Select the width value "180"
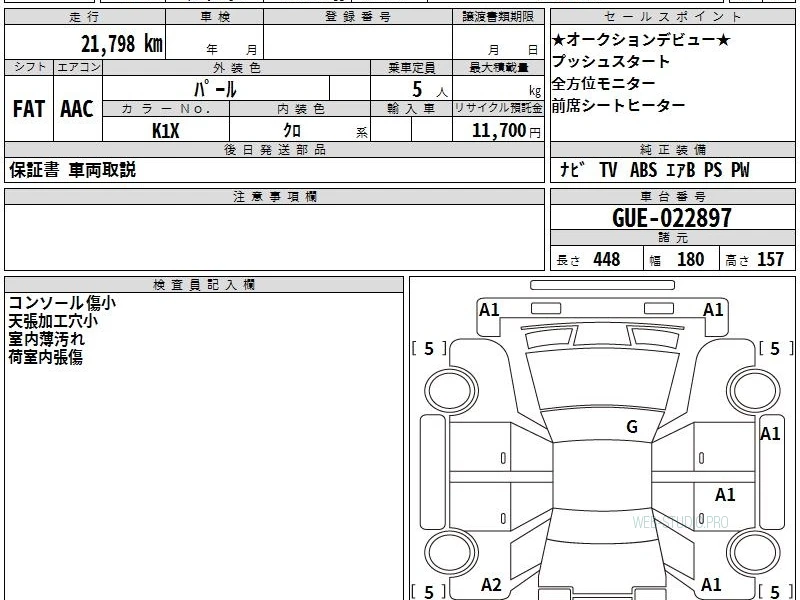Viewport: 800px width, 600px height. (x=690, y=259)
